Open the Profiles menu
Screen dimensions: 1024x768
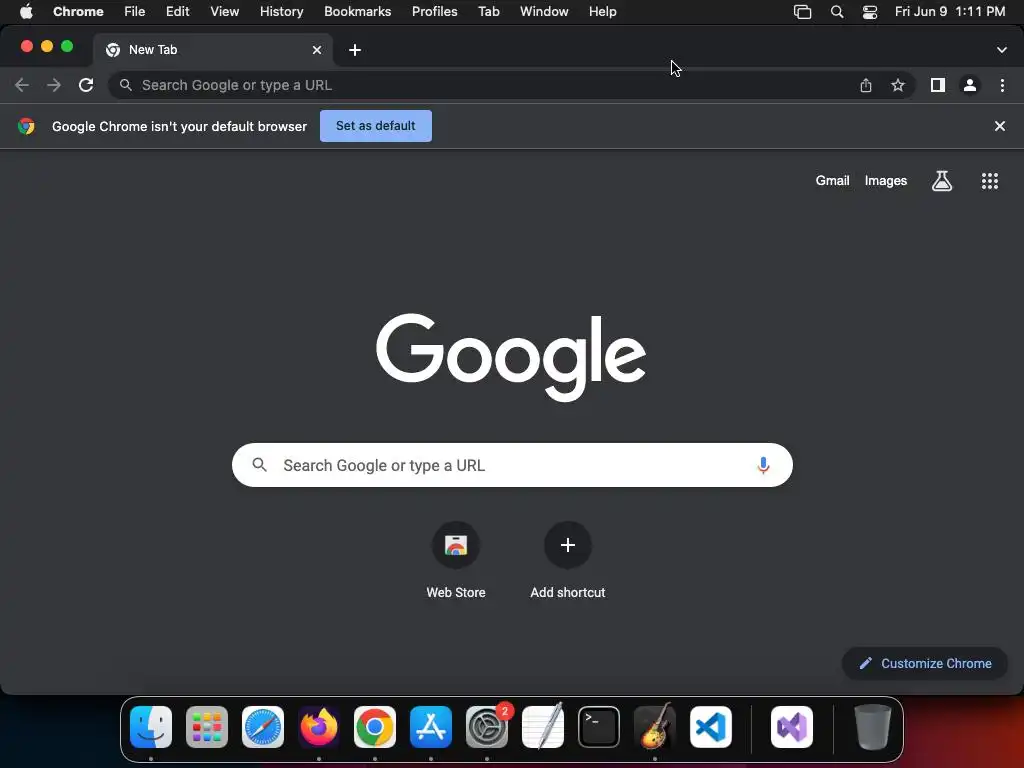tap(434, 12)
